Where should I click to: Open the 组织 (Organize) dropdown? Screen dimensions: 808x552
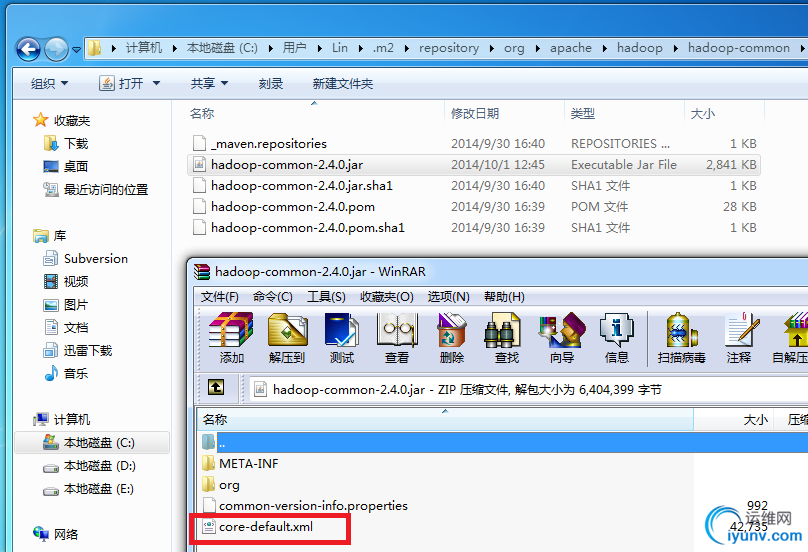click(x=49, y=83)
